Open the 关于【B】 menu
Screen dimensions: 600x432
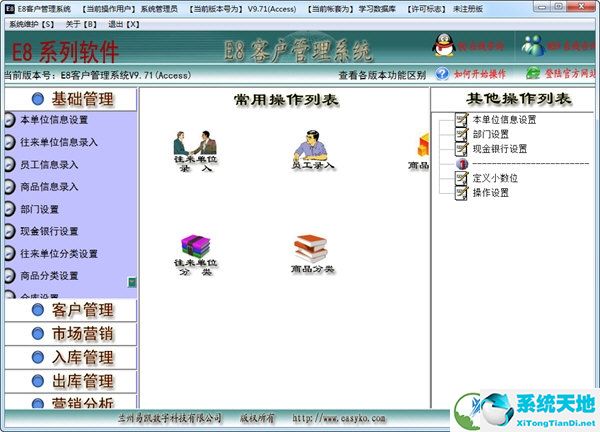(x=81, y=24)
